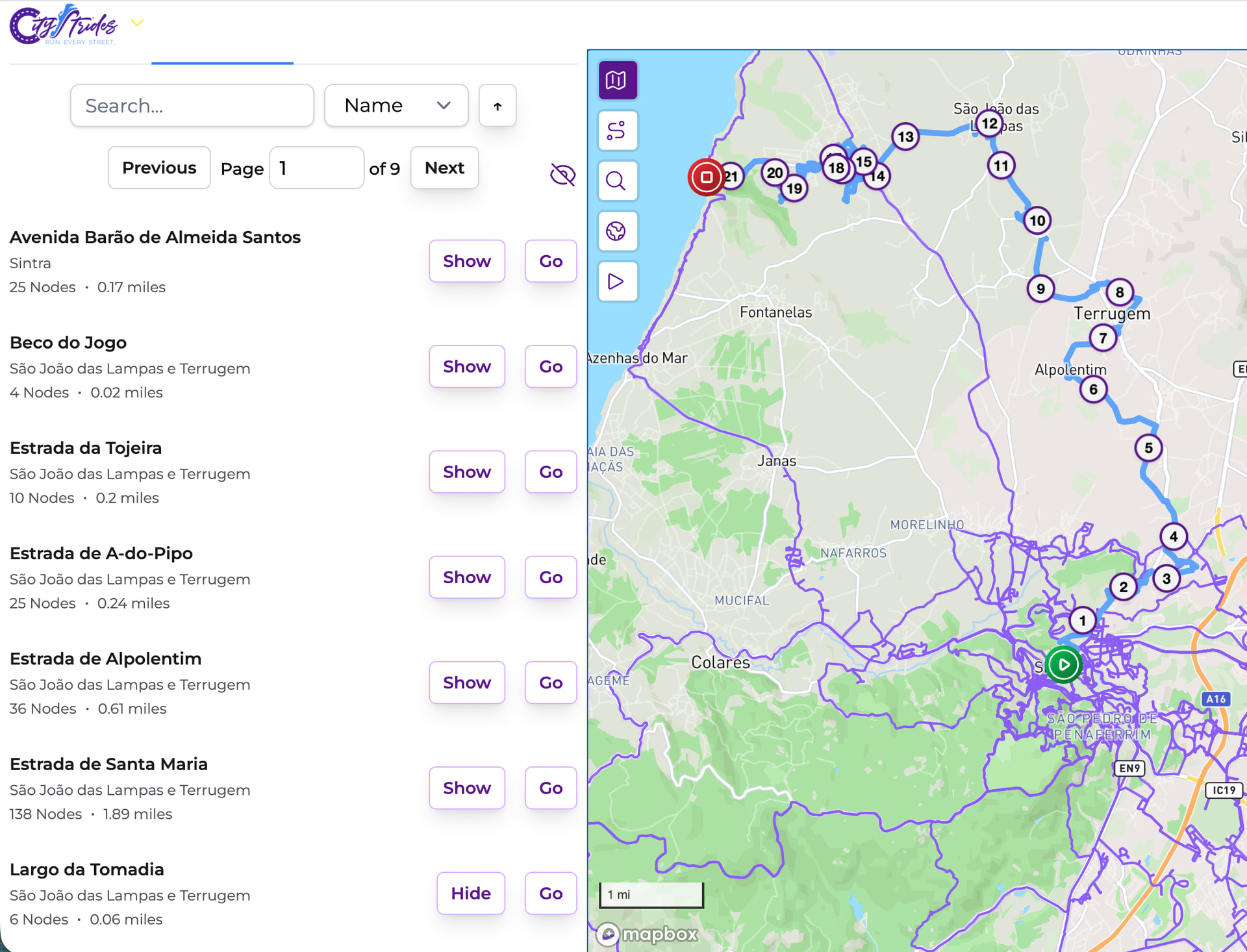
Task: Click the red route end marker
Action: click(x=706, y=177)
